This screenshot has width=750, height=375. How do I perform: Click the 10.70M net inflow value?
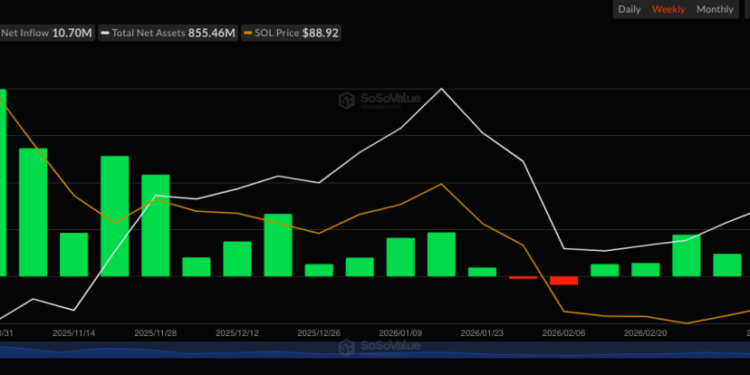point(71,33)
